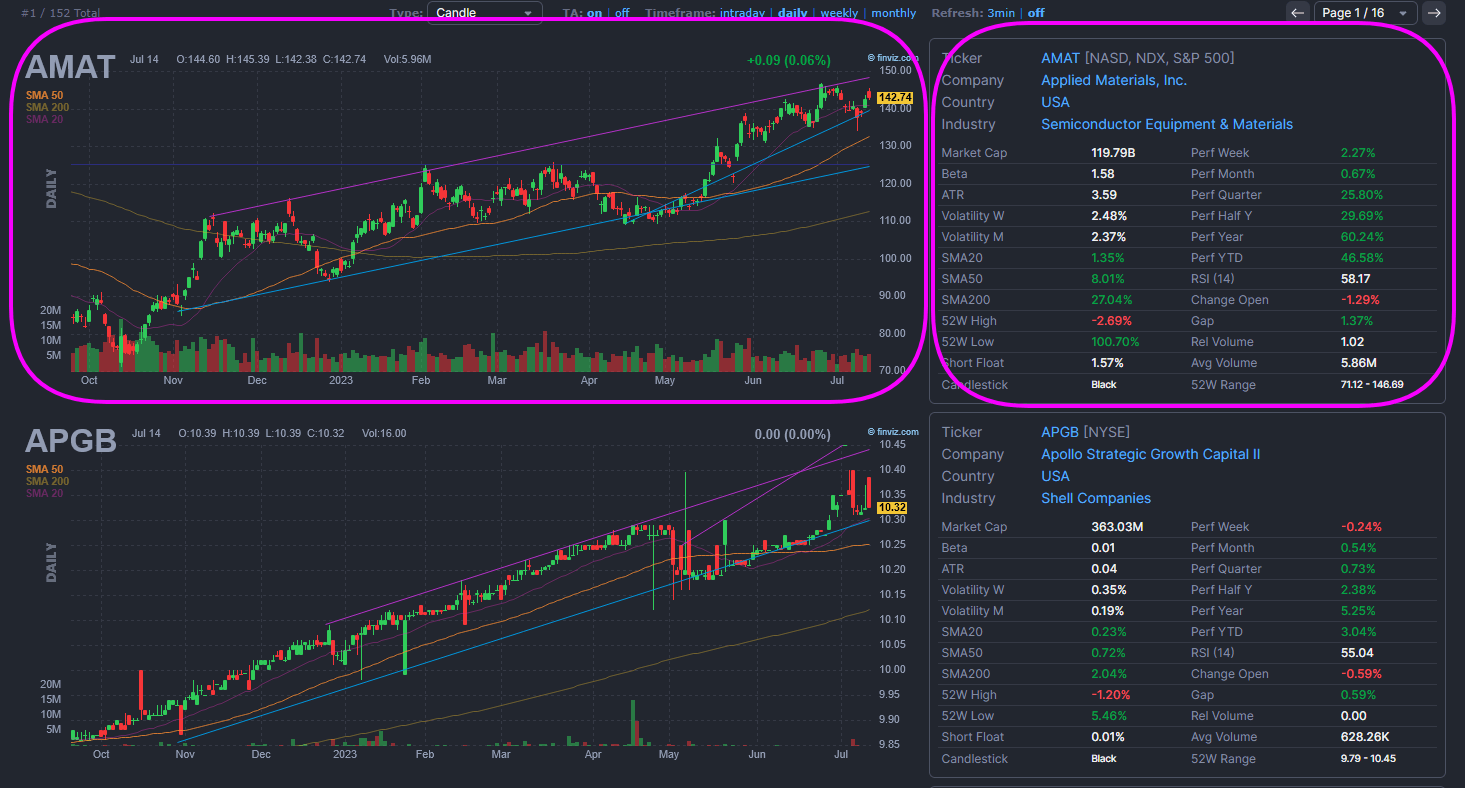Open the APGB ticker link
This screenshot has height=788, width=1465.
click(1060, 432)
